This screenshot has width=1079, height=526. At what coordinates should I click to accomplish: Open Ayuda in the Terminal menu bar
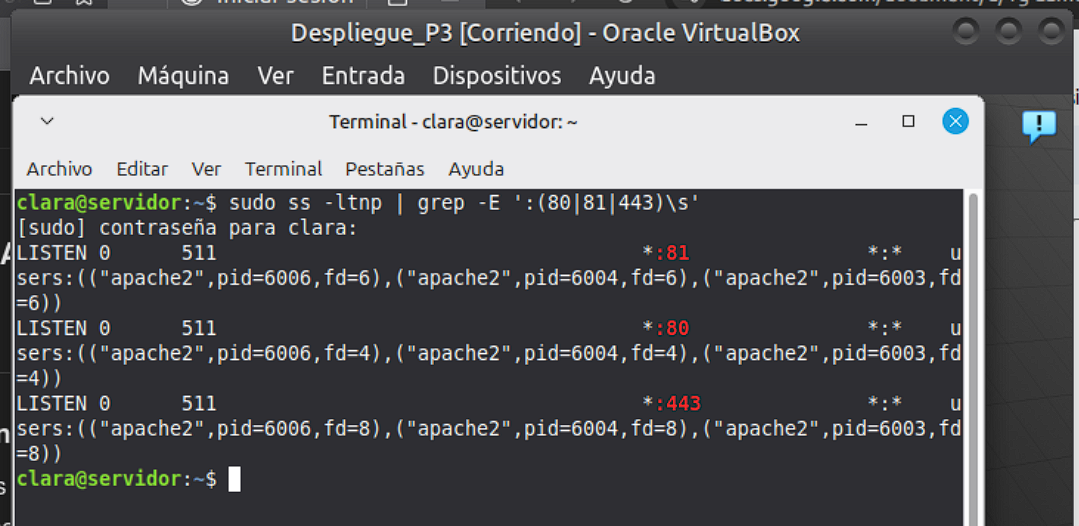point(475,169)
